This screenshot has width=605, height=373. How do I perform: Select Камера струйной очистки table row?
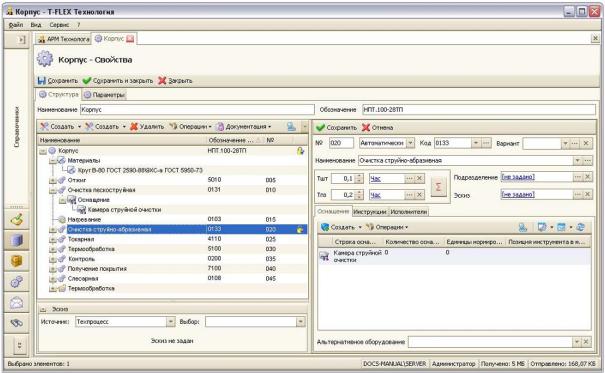click(x=454, y=256)
